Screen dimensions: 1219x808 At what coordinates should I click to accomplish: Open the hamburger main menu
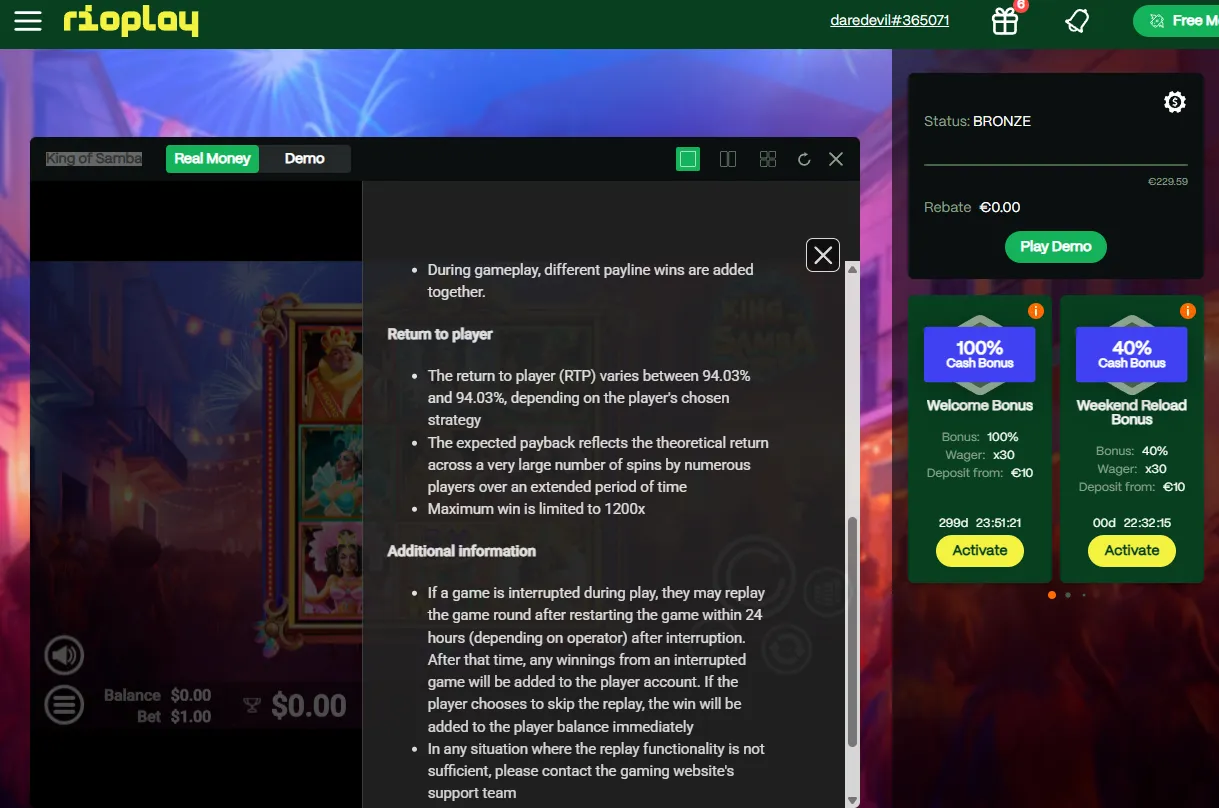point(28,21)
